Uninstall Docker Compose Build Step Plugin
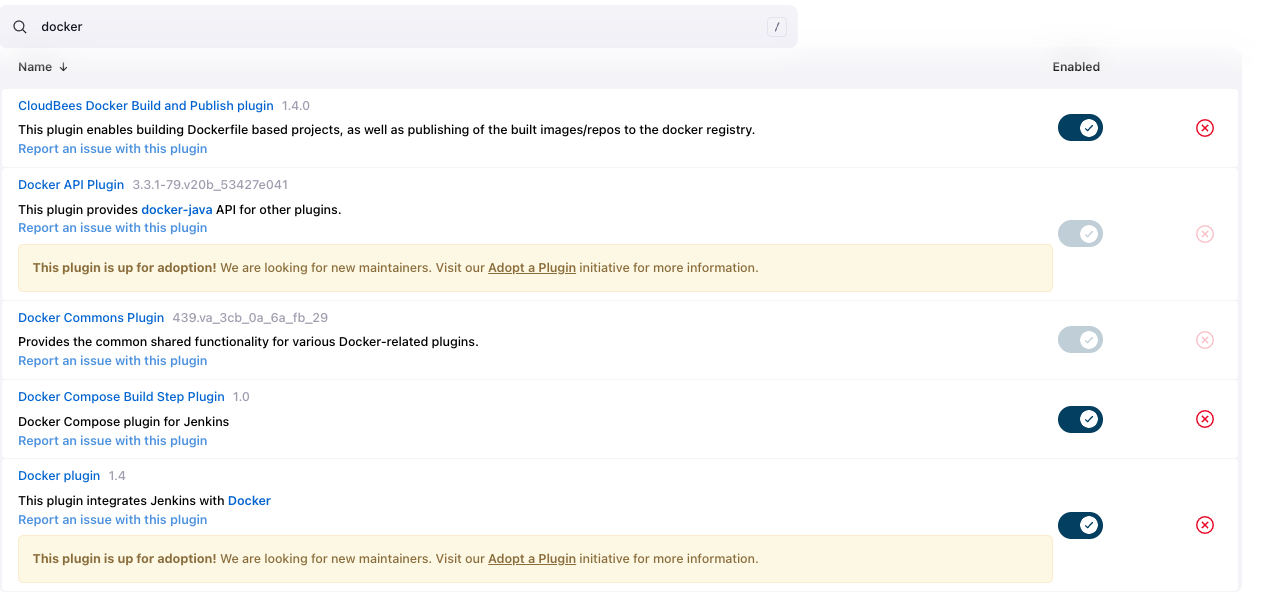Viewport: 1262px width, 592px height. [1205, 419]
